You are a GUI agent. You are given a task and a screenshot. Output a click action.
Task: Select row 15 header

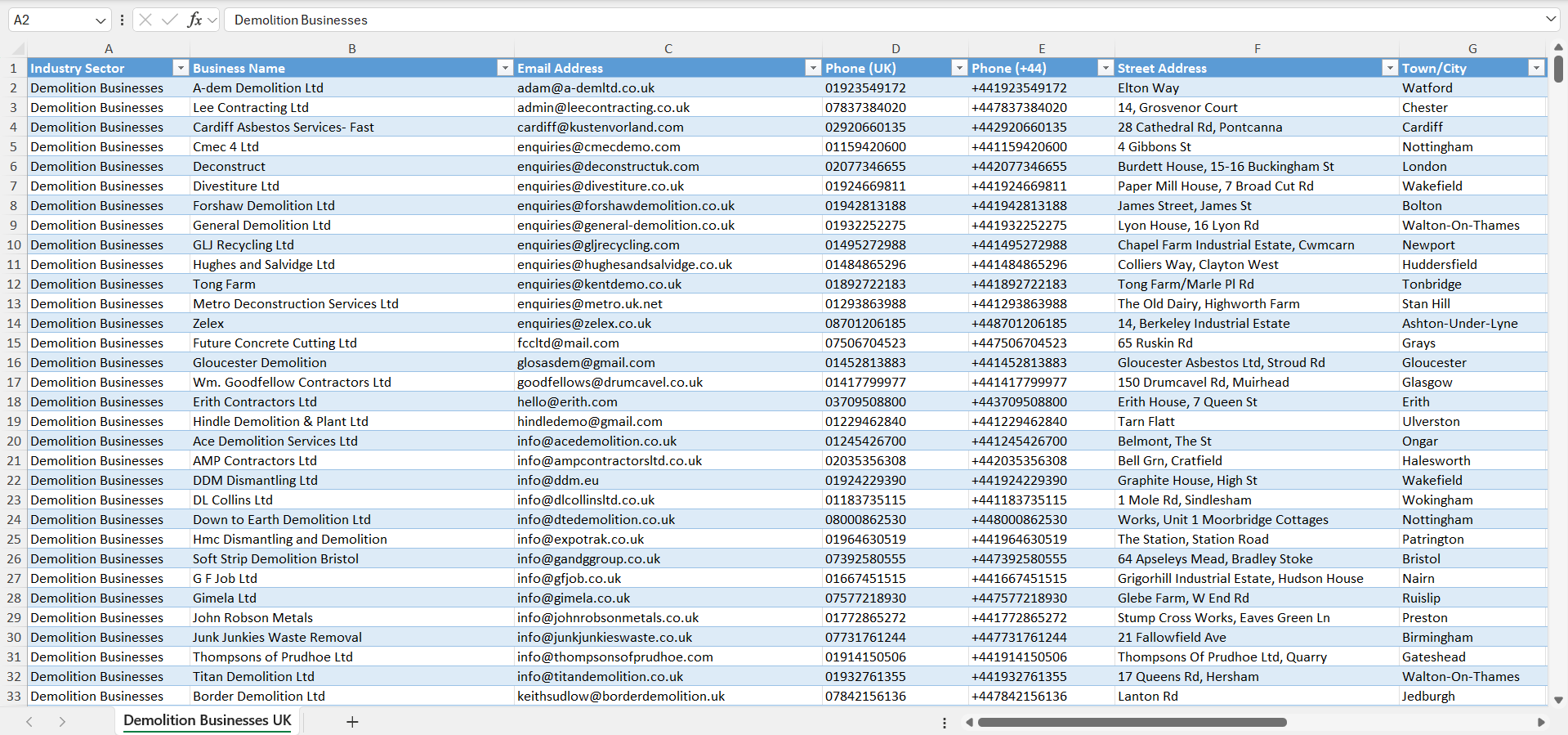[x=14, y=343]
